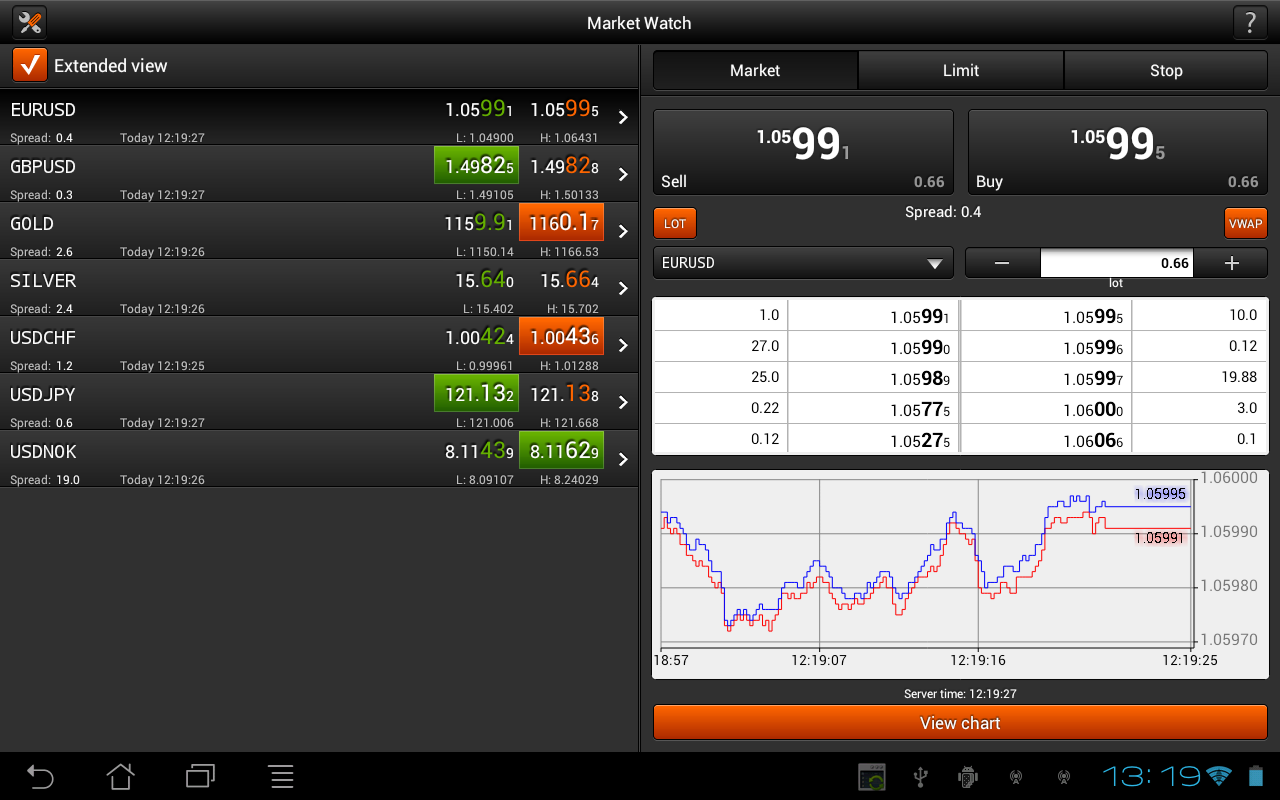The height and width of the screenshot is (800, 1280).
Task: Tap the Market Watch title
Action: pyautogui.click(x=639, y=23)
